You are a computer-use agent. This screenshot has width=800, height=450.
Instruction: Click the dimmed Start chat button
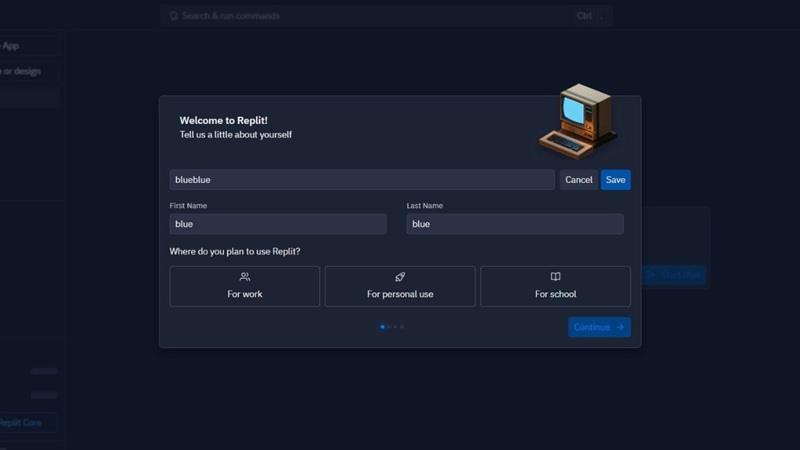click(674, 274)
